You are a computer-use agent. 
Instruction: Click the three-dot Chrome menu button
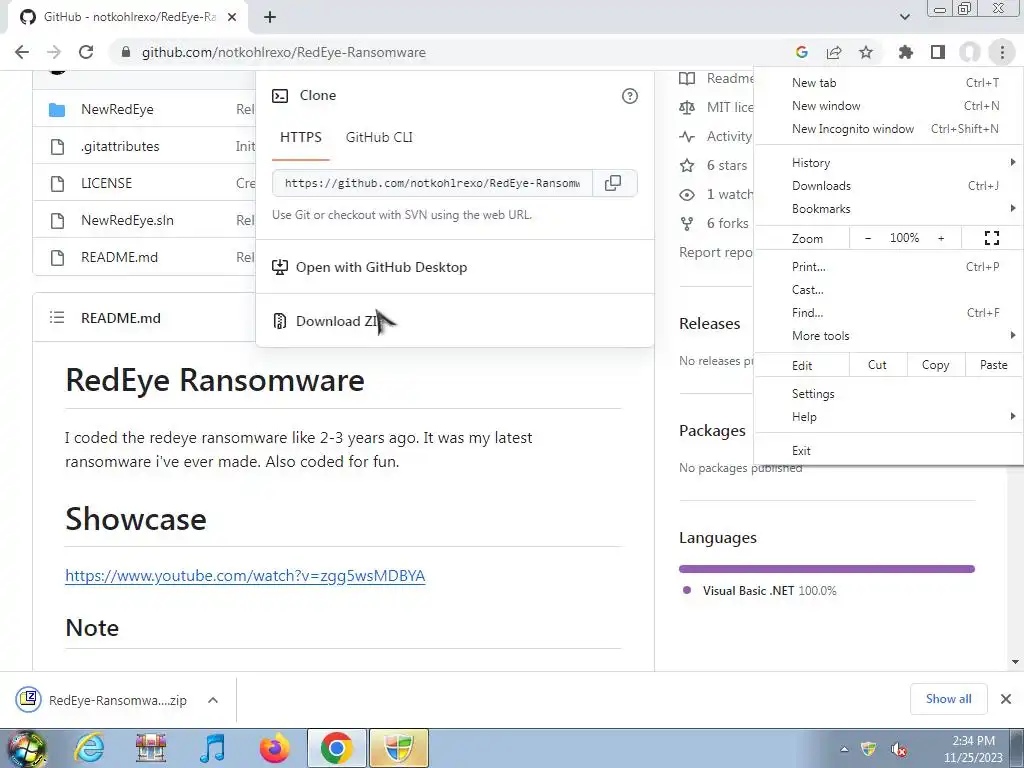click(x=1002, y=52)
